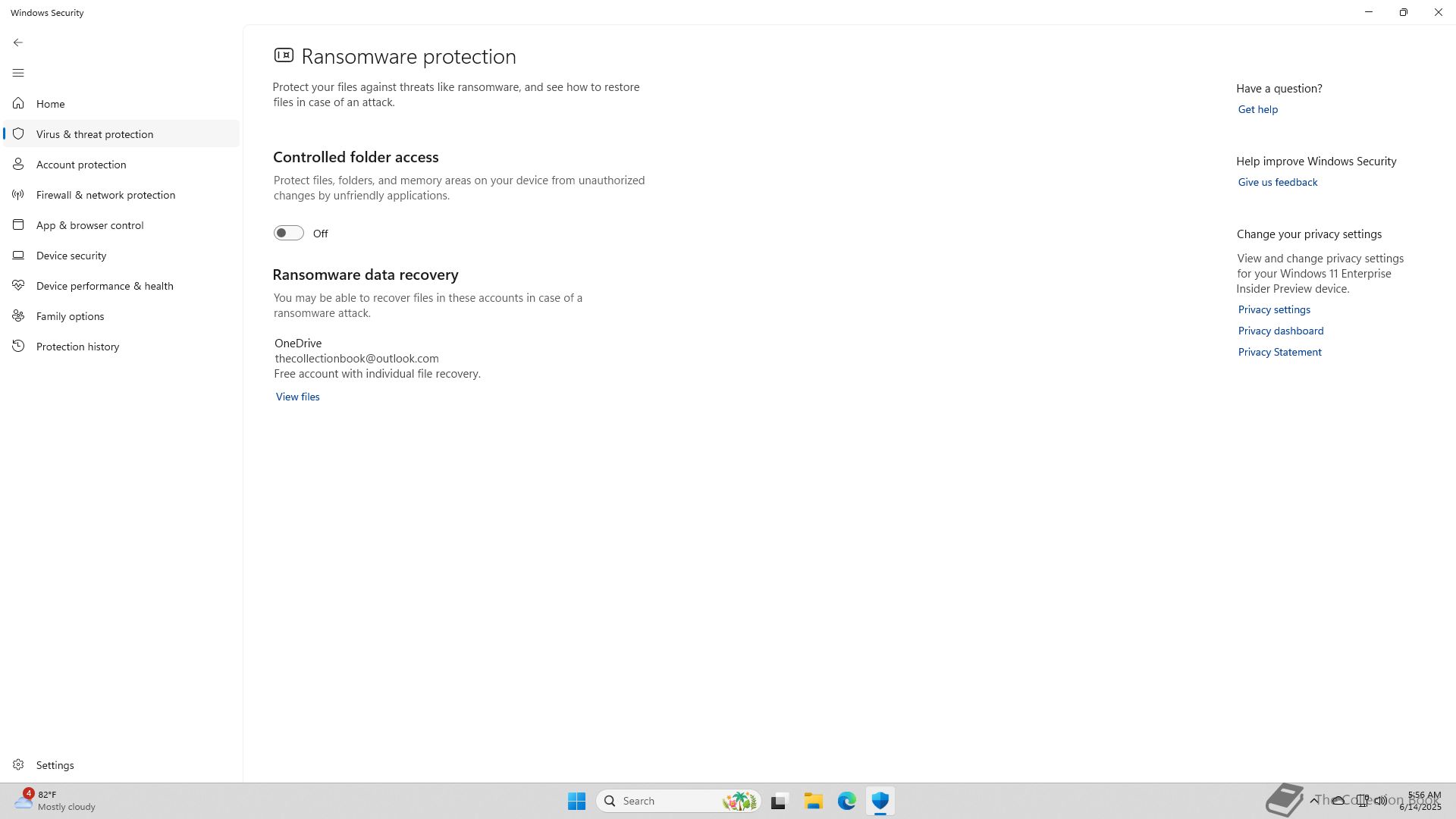This screenshot has width=1456, height=819.
Task: Open the Get help link
Action: point(1257,109)
